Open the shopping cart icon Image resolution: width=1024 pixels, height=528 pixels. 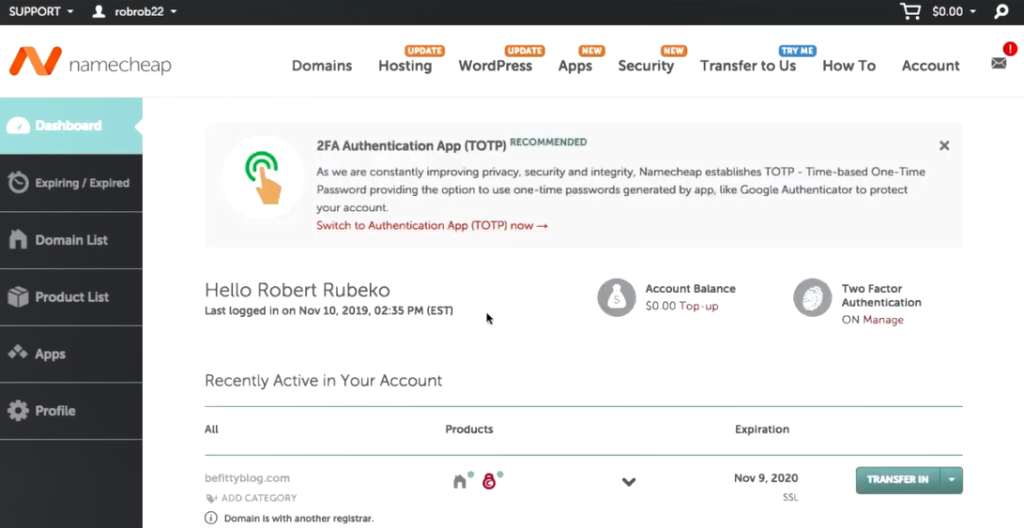click(912, 11)
